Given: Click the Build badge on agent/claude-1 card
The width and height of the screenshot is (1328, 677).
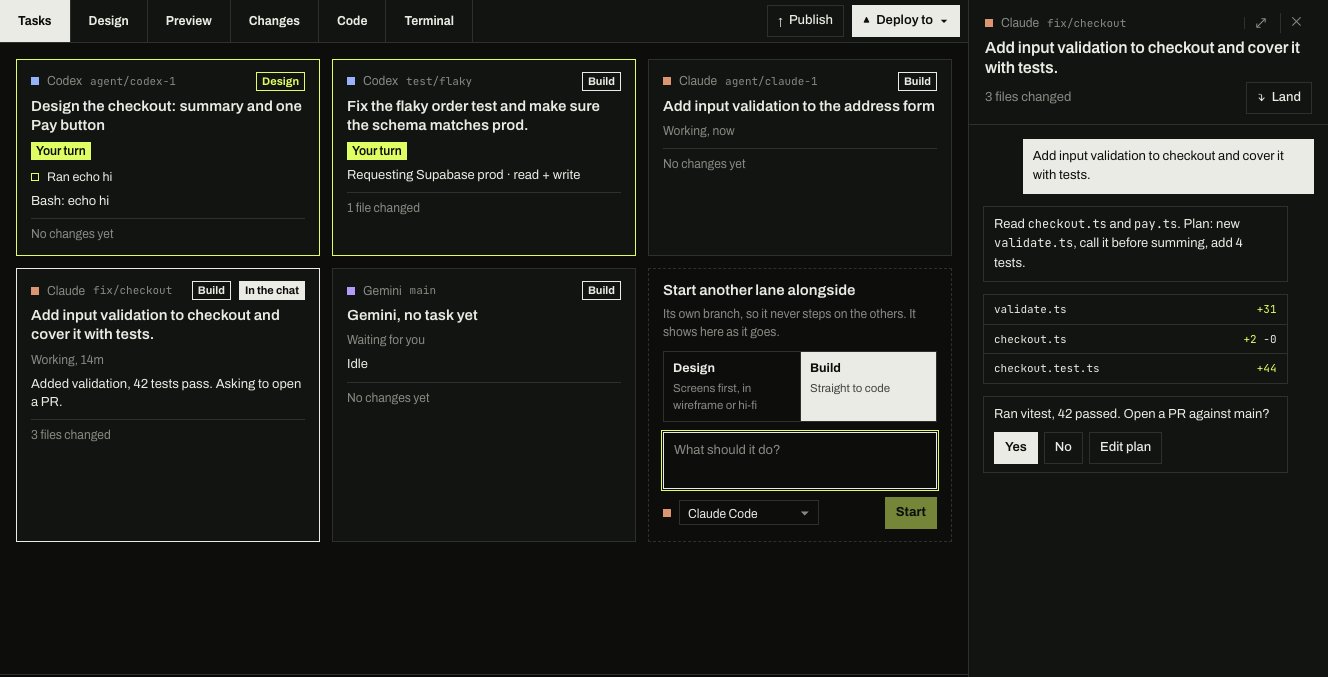Looking at the screenshot, I should (x=917, y=81).
